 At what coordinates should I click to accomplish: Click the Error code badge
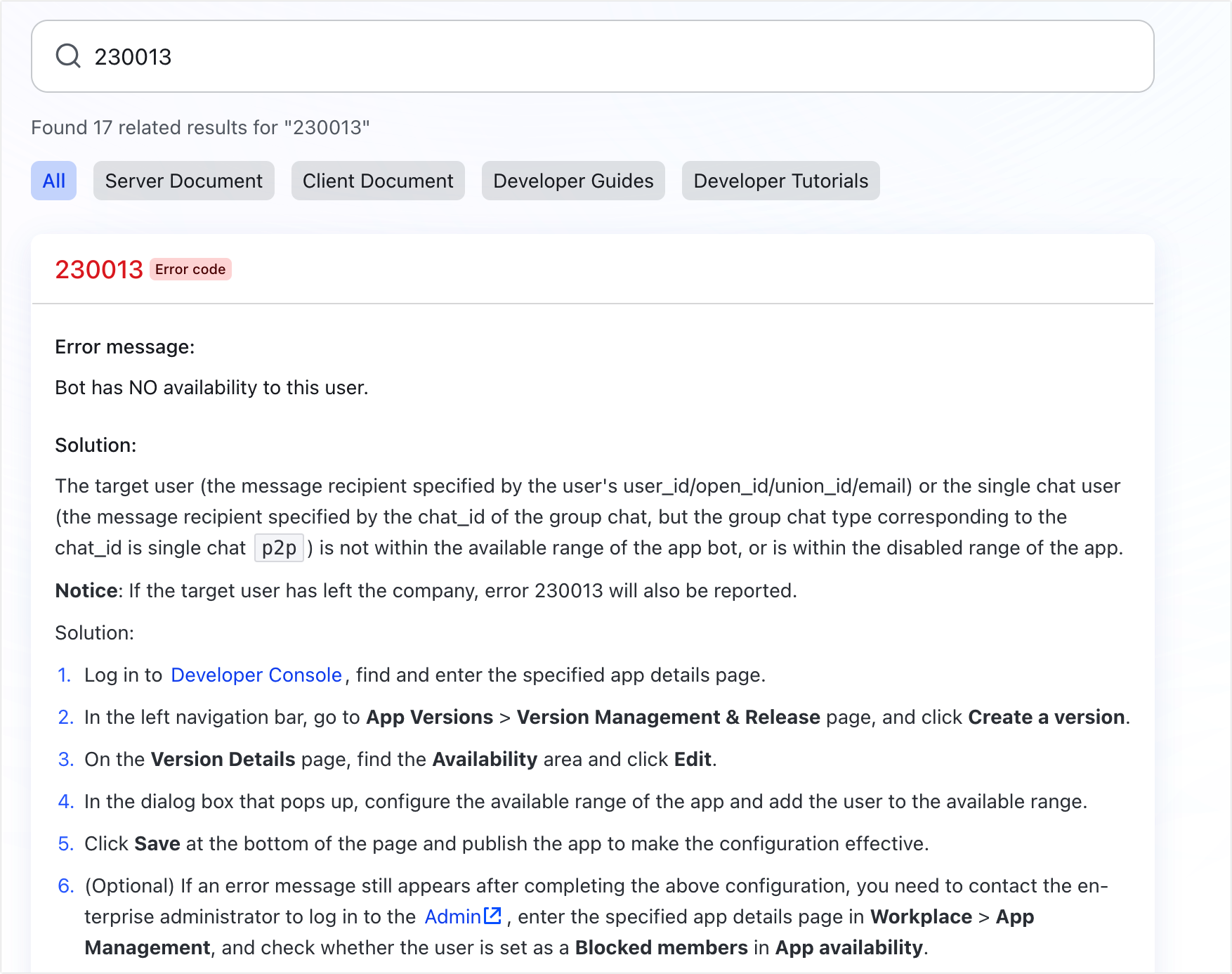tap(190, 269)
